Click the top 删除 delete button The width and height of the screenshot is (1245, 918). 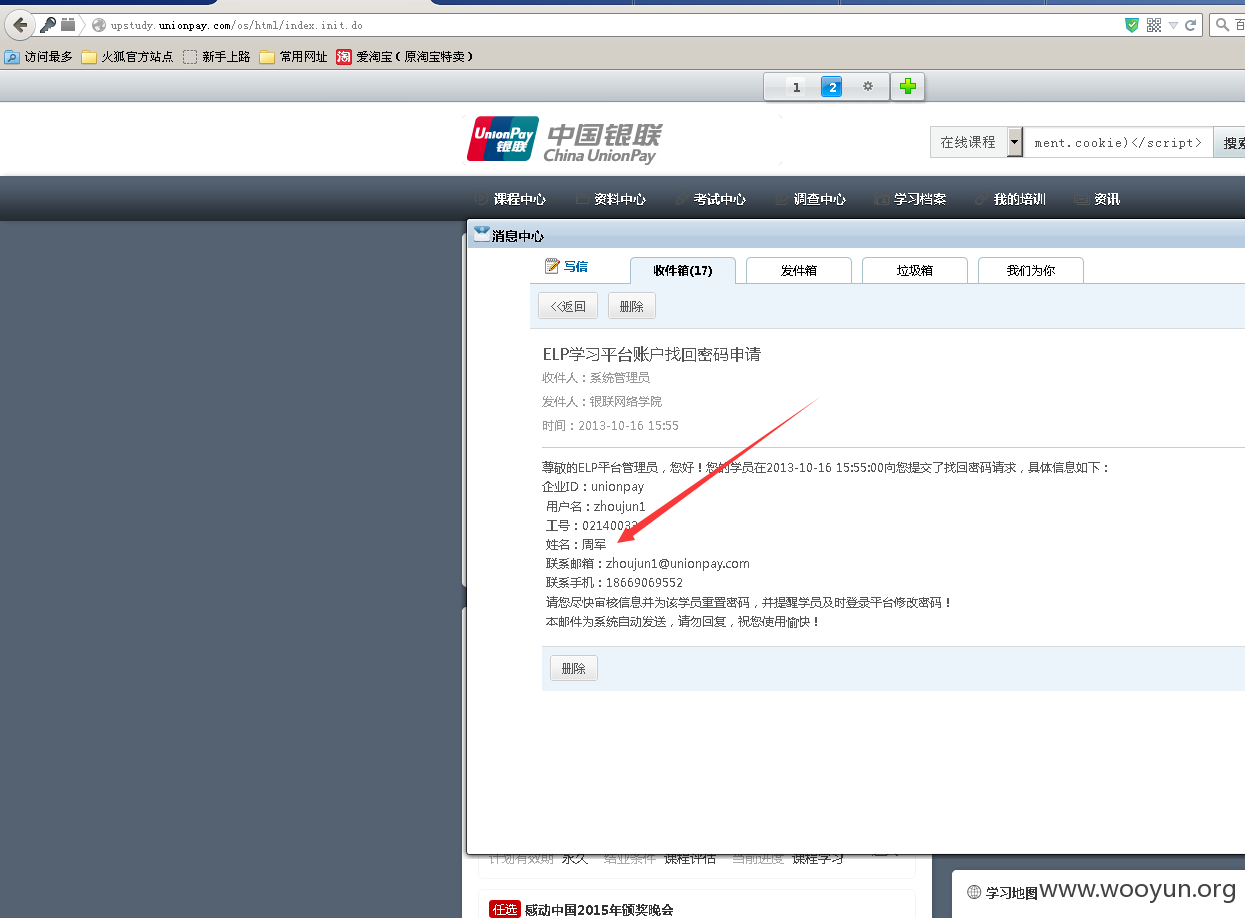[x=632, y=306]
